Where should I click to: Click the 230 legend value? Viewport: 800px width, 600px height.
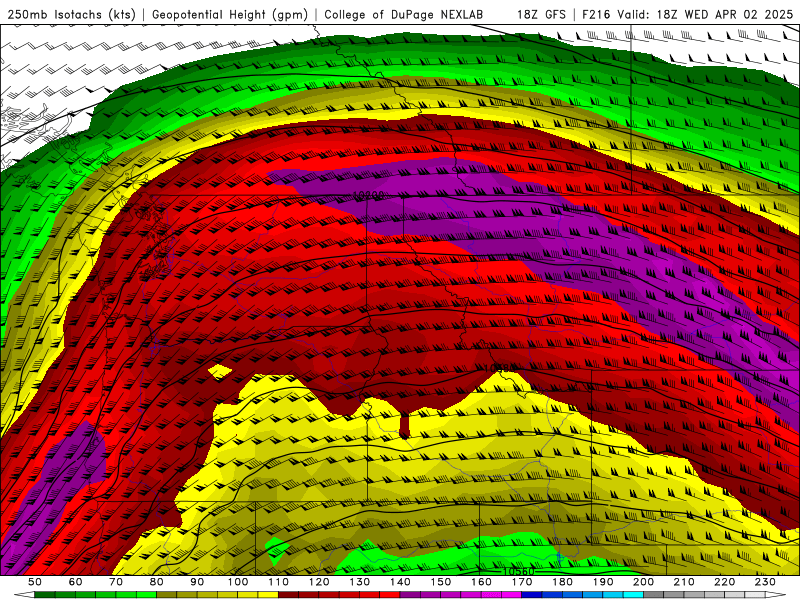click(765, 582)
